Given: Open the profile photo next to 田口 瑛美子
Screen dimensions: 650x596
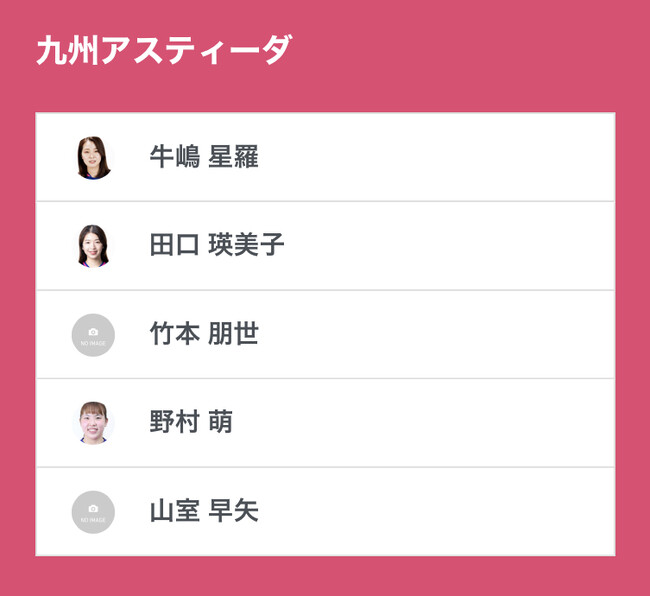Looking at the screenshot, I should 93,246.
